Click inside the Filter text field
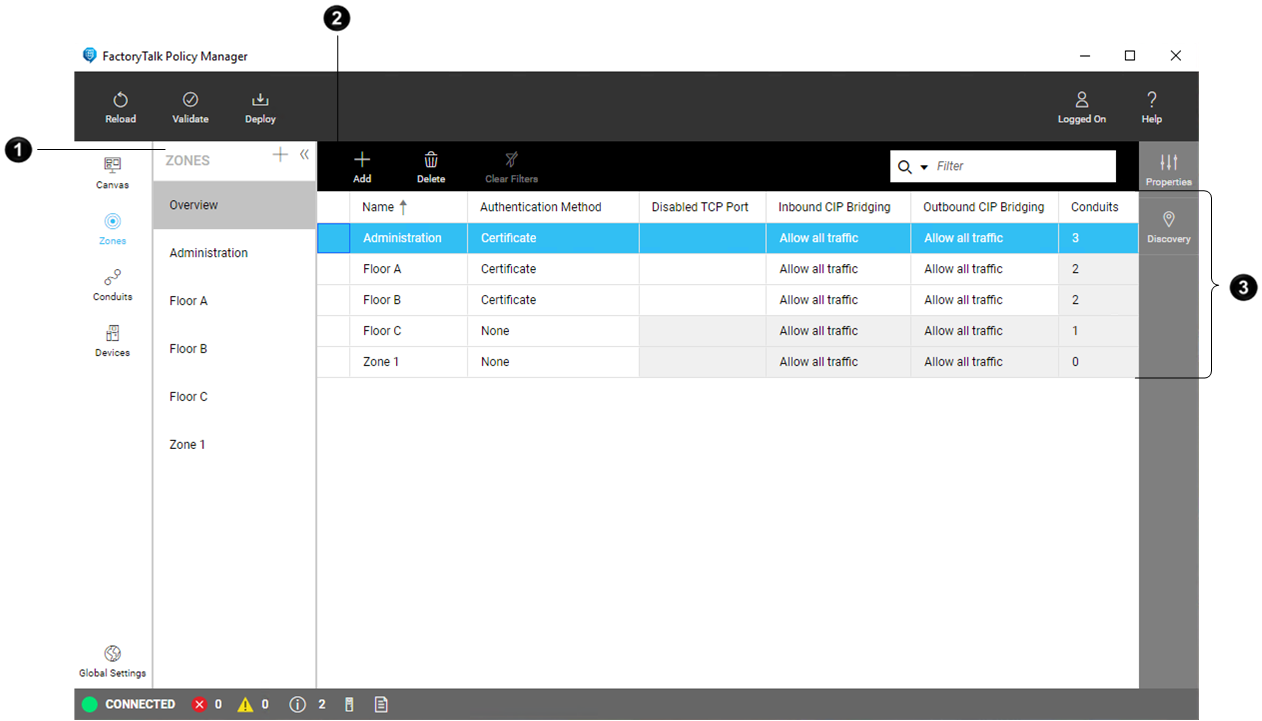The width and height of the screenshot is (1262, 721). [x=1020, y=166]
